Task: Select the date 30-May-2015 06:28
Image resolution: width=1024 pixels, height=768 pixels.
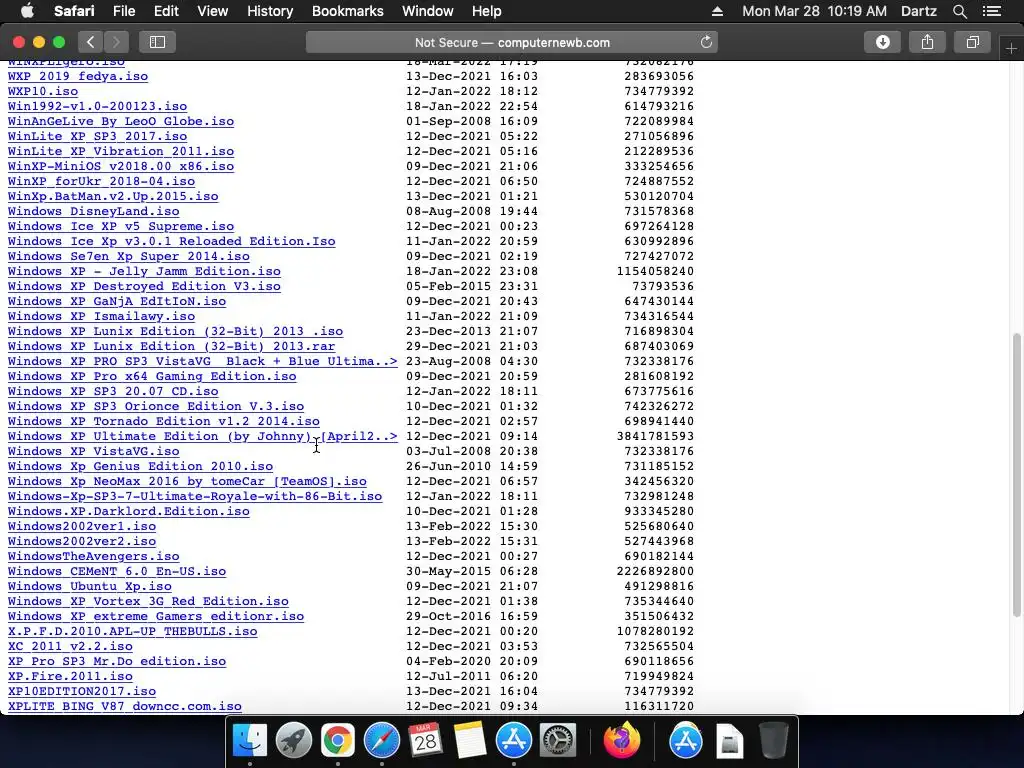Action: coord(472,572)
